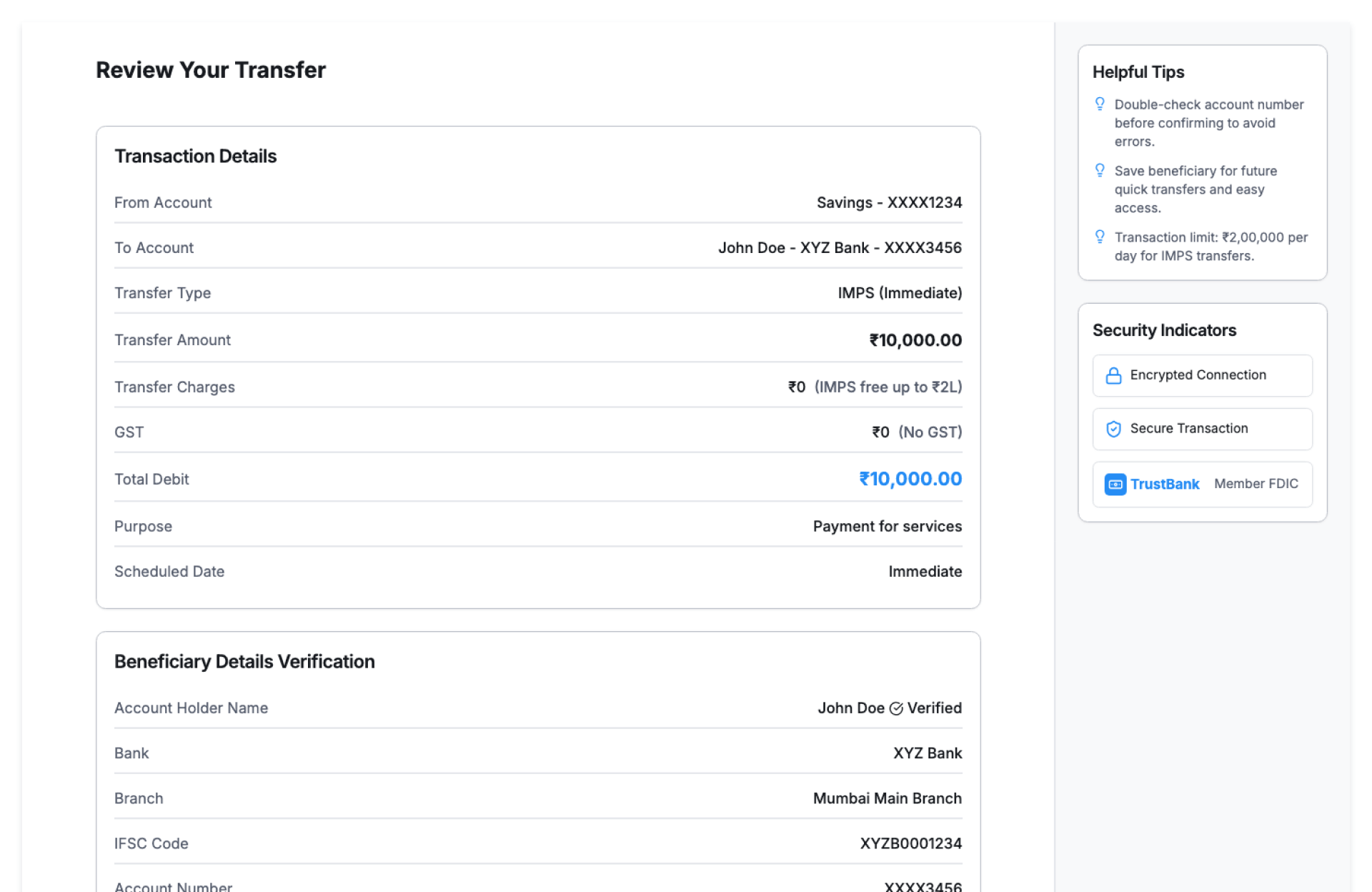
Task: Click the lightbulb icon beside Transaction limit tip
Action: point(1100,237)
